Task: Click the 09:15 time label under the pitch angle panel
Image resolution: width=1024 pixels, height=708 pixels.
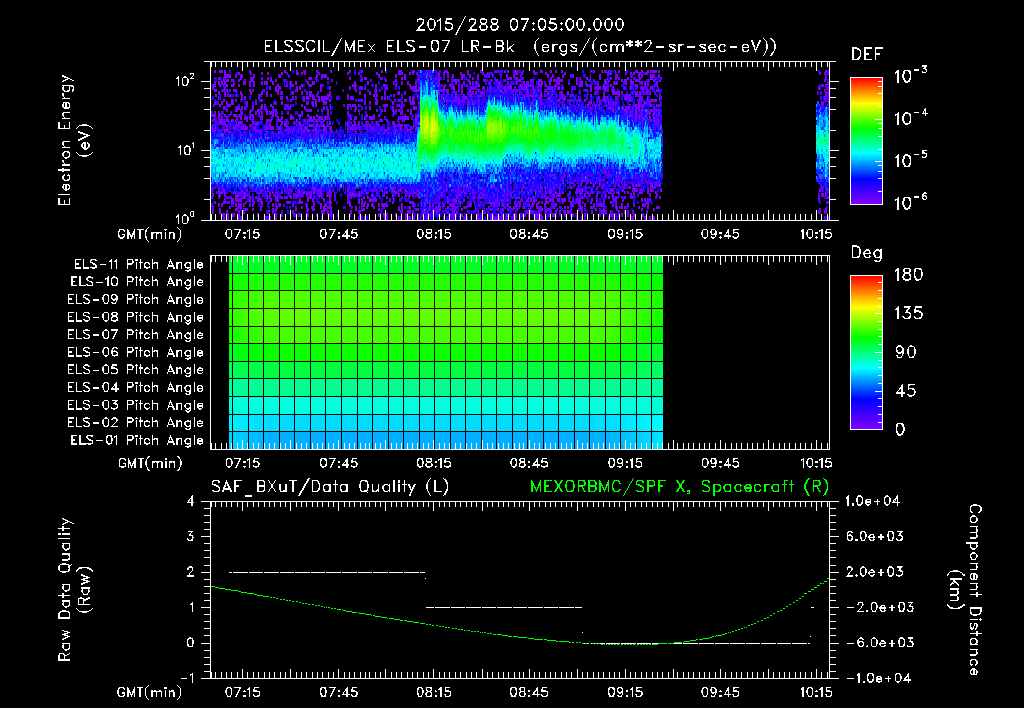Action: pyautogui.click(x=625, y=462)
